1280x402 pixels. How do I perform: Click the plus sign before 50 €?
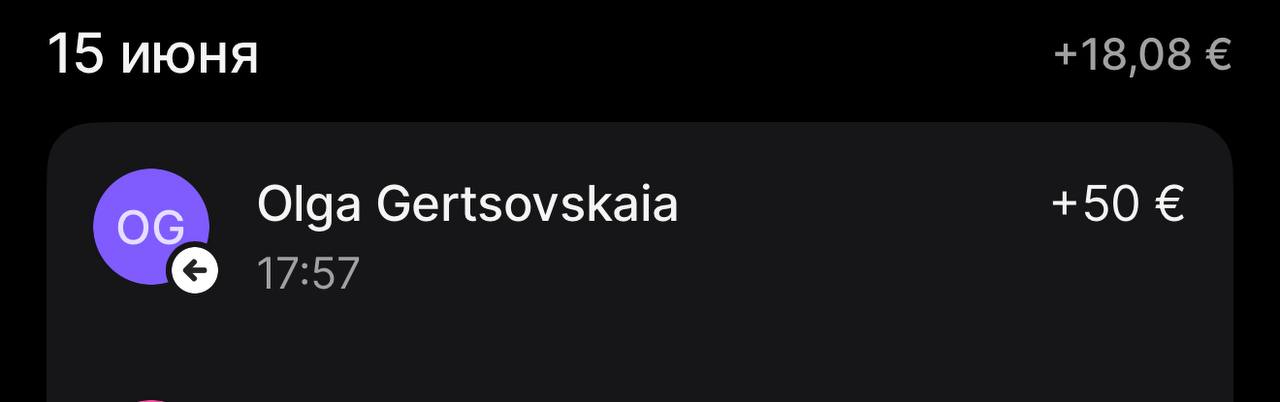1064,206
